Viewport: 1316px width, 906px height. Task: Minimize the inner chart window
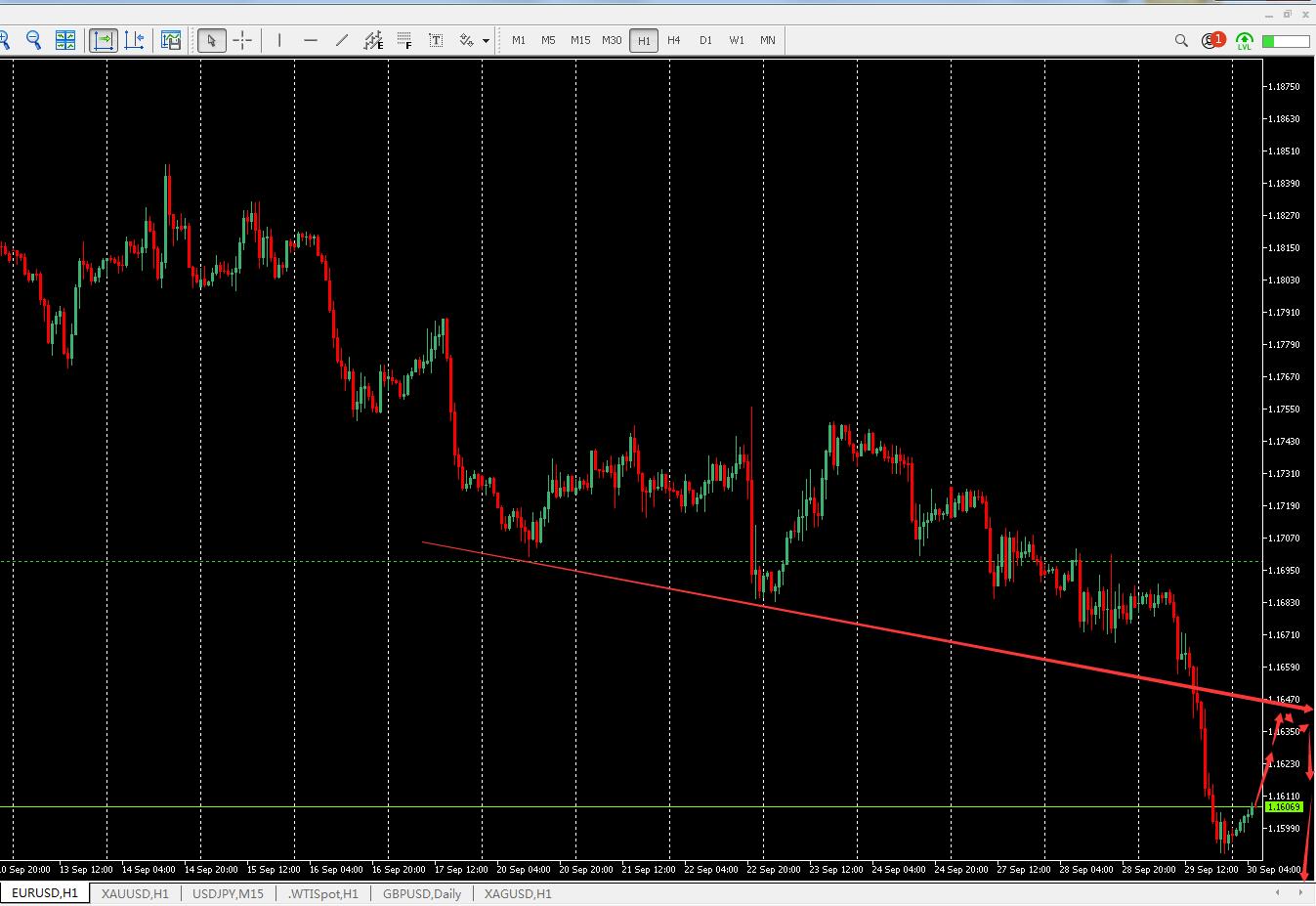(x=1270, y=14)
